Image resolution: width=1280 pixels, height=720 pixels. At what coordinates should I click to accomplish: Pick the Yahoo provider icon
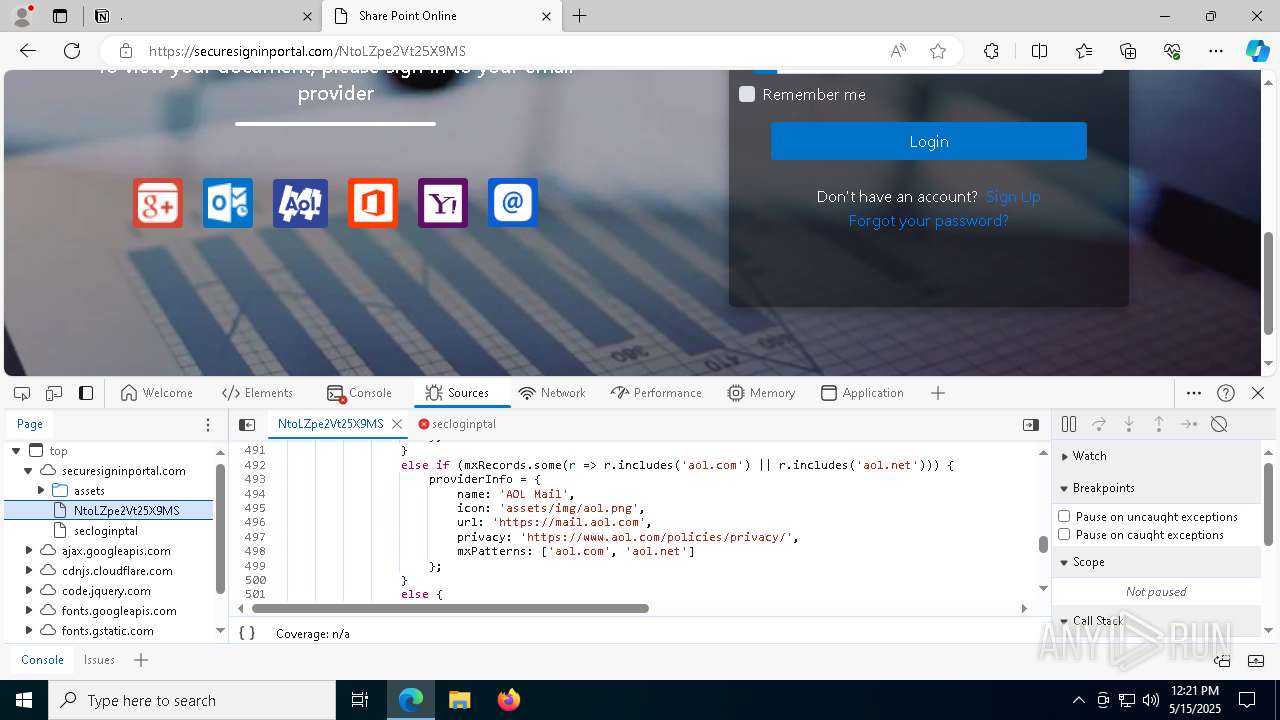[443, 203]
